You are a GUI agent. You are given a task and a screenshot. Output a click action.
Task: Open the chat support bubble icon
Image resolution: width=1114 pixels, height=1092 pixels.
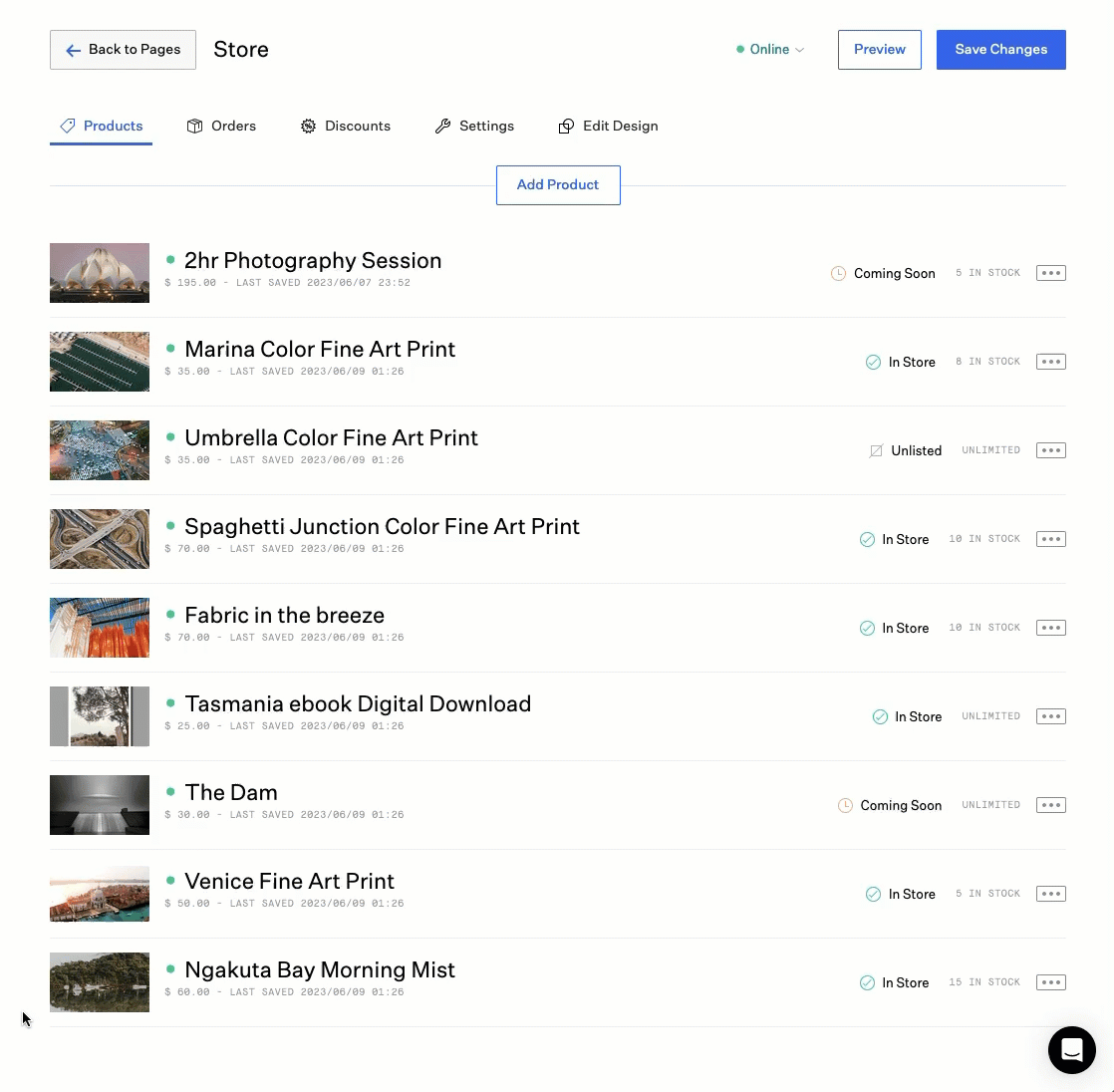click(1071, 1049)
